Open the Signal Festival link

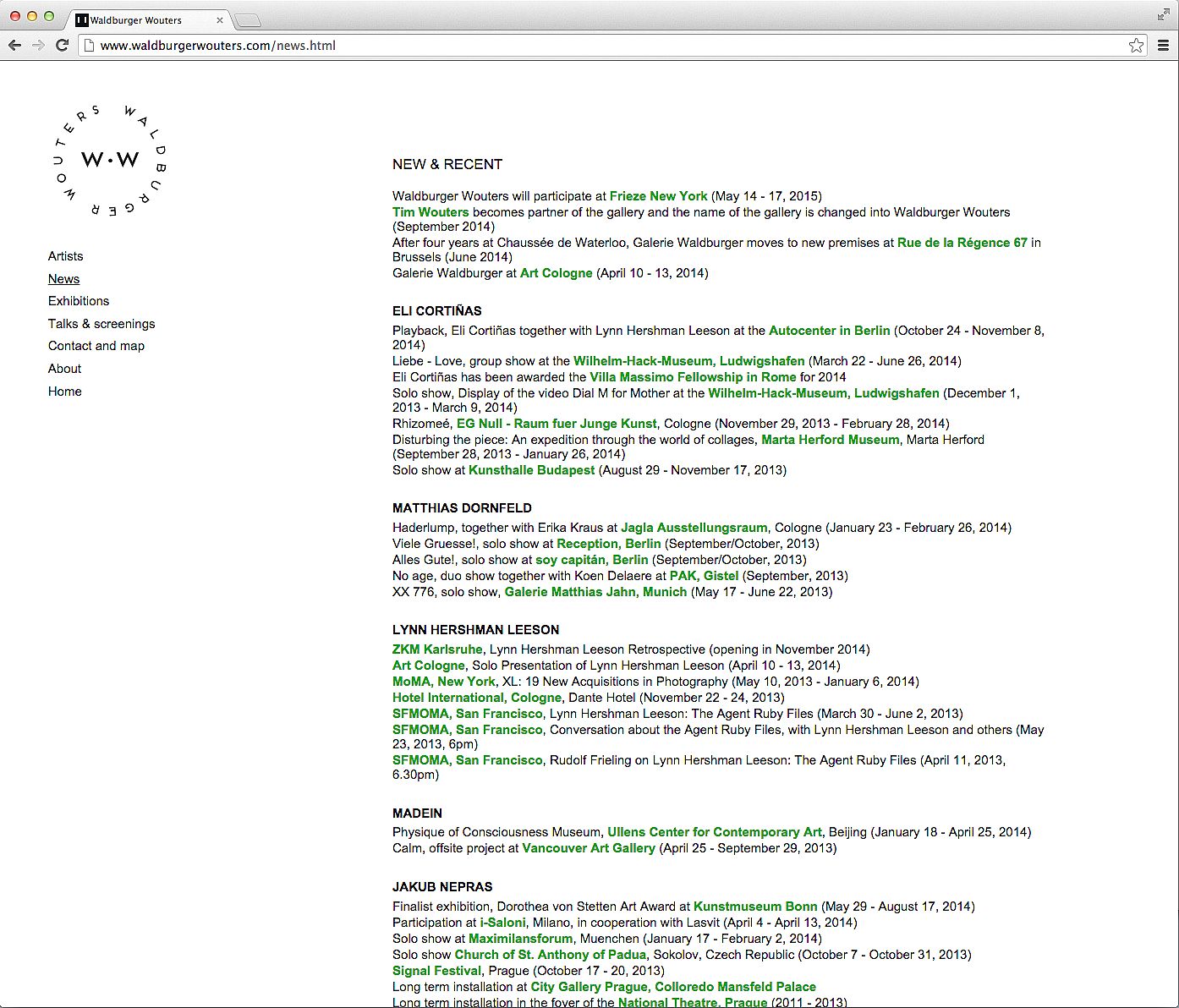click(437, 971)
